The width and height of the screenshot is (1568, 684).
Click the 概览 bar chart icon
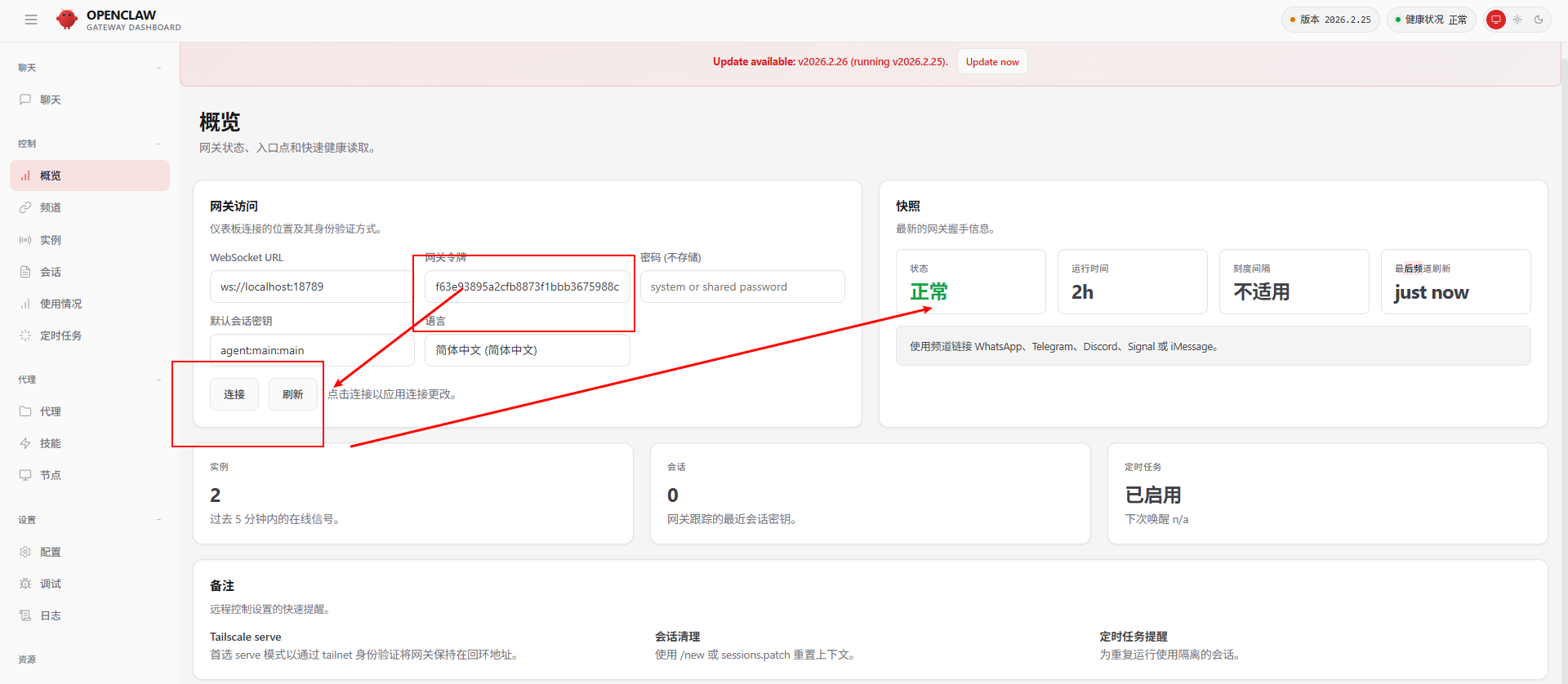[x=25, y=175]
